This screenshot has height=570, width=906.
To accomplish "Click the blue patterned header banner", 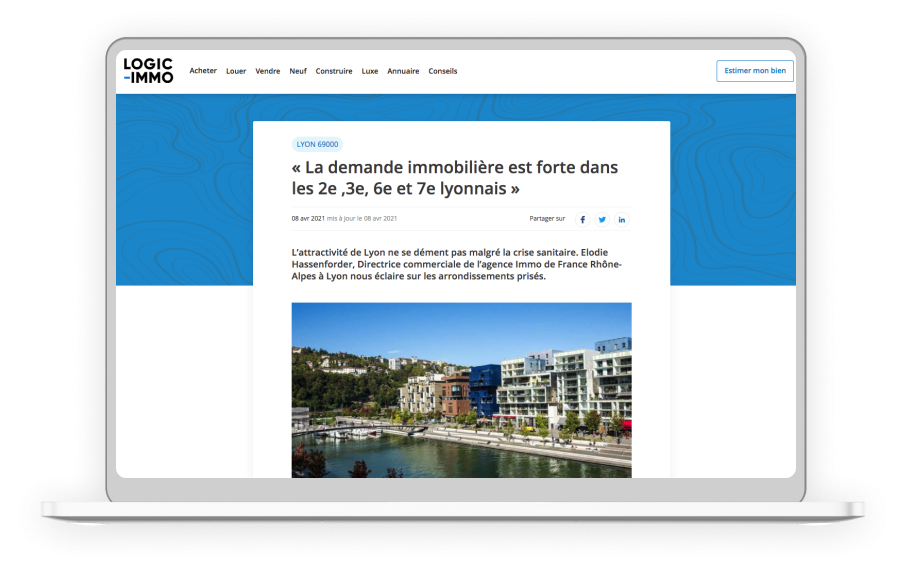I will pyautogui.click(x=185, y=190).
